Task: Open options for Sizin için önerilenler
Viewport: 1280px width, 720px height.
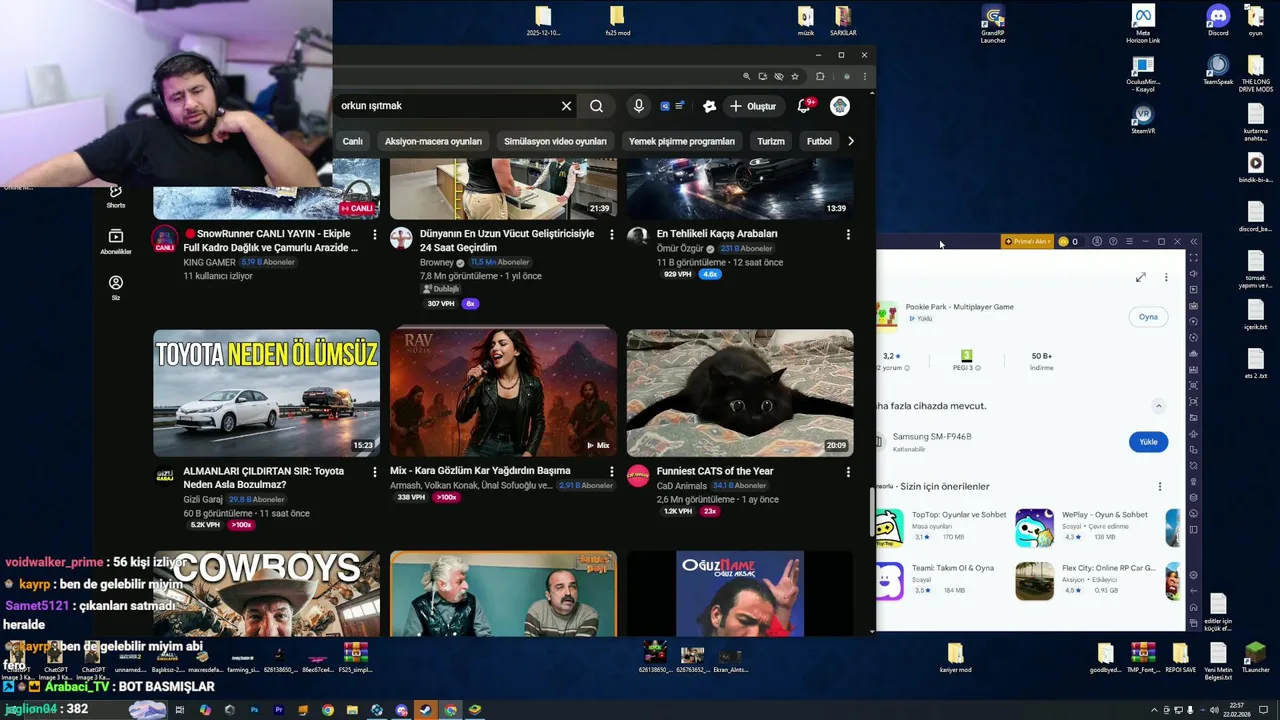Action: point(1160,487)
